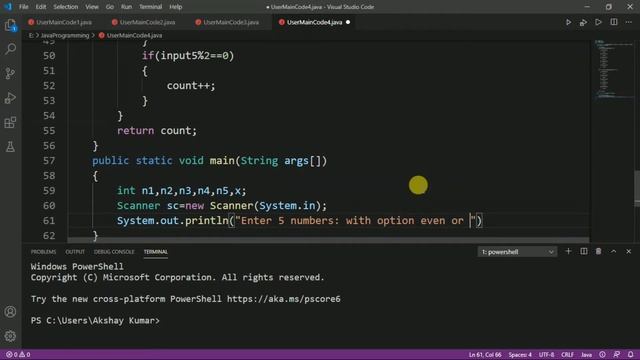Open the View menu
The width and height of the screenshot is (640, 360).
point(92,7)
